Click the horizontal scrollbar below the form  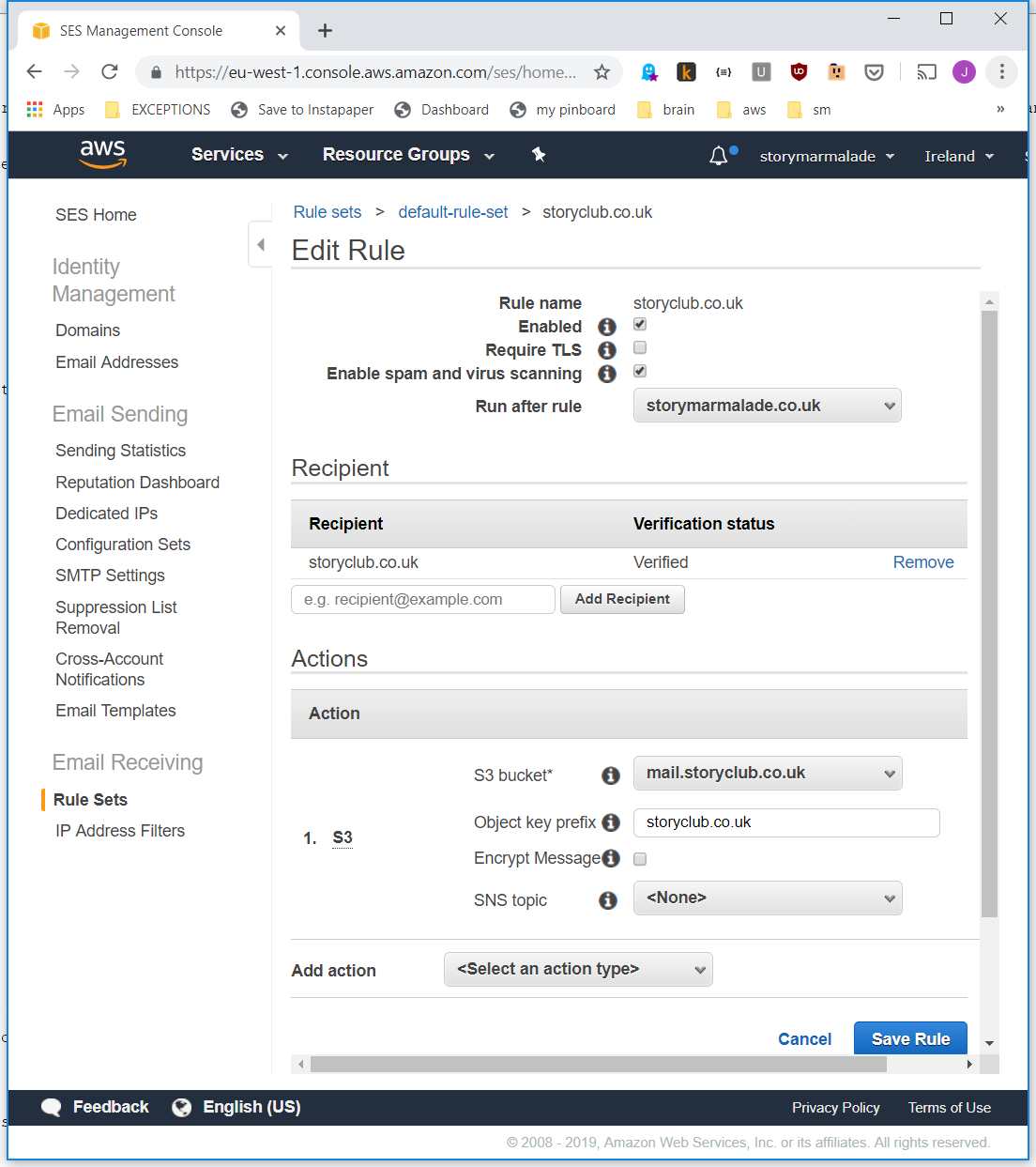click(x=599, y=1065)
